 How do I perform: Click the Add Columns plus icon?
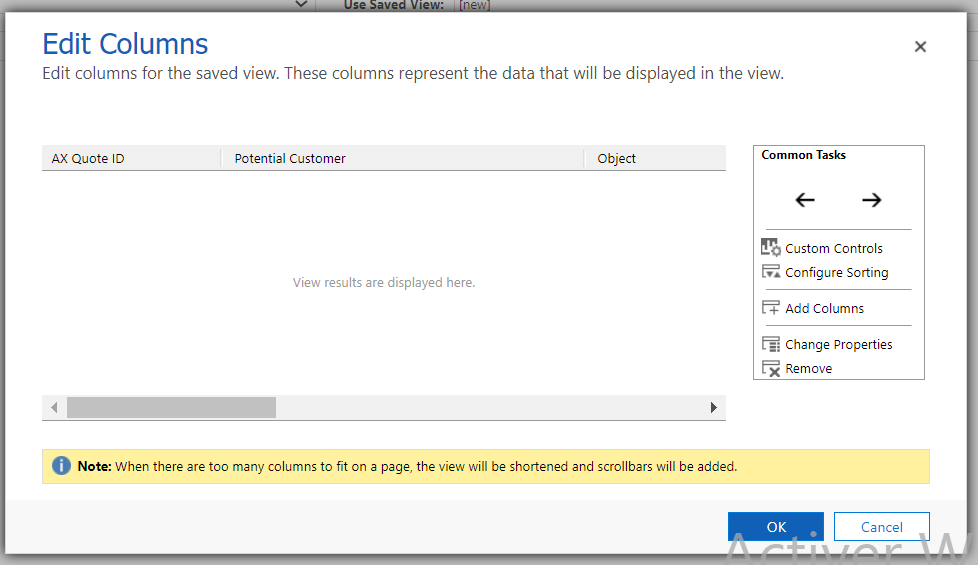coord(771,308)
